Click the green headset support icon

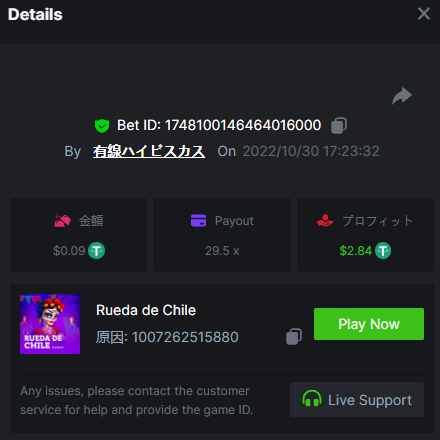pos(312,399)
